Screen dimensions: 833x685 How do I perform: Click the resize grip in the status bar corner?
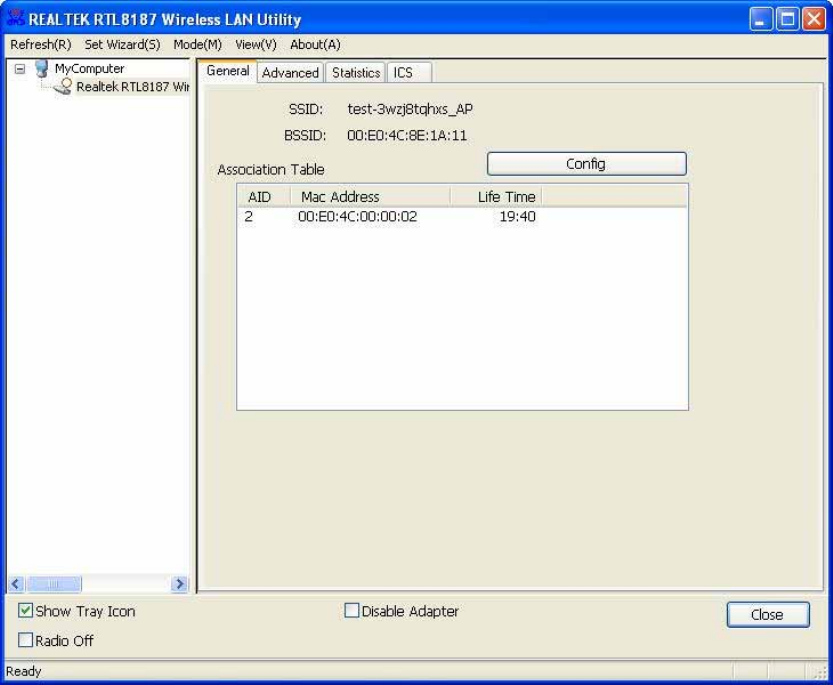(821, 672)
